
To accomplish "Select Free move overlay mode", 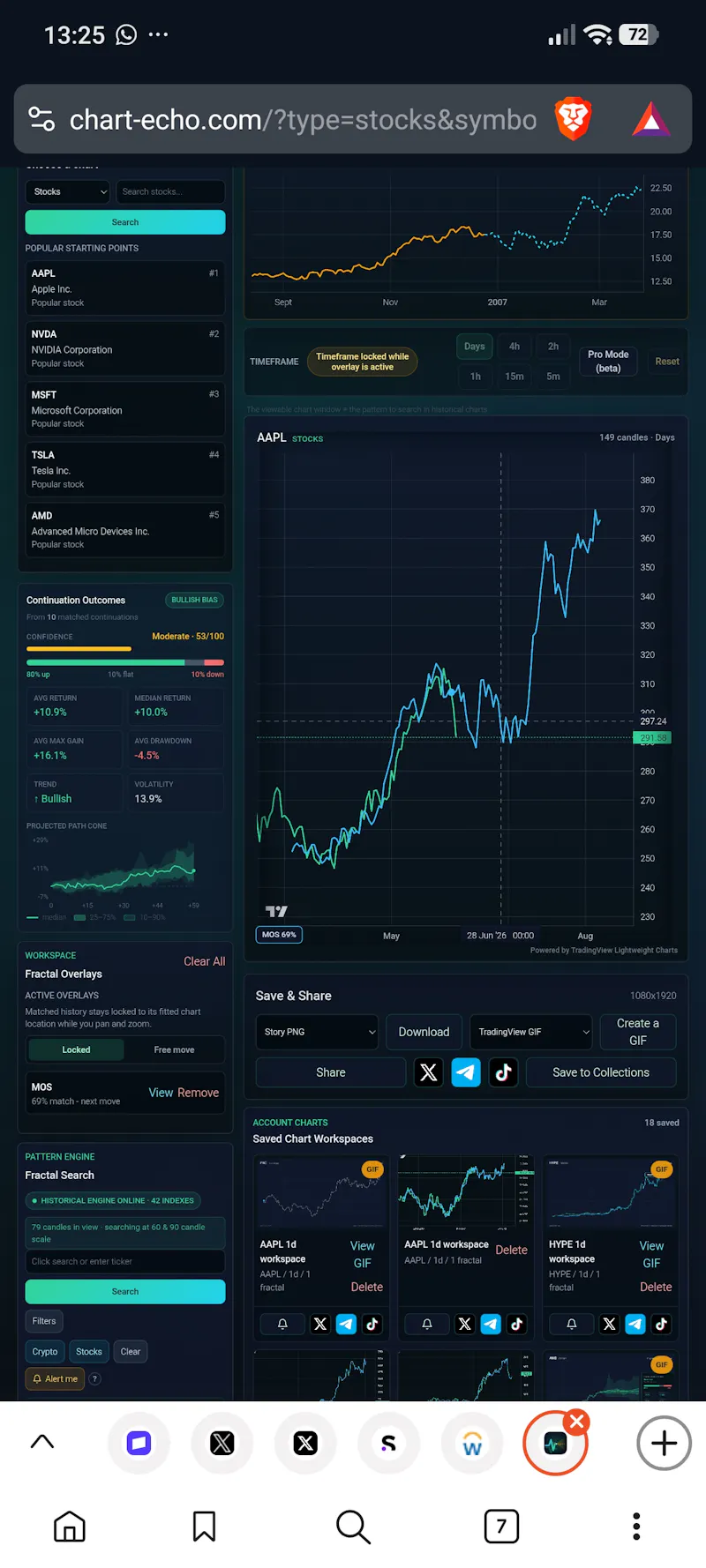I will (174, 1049).
